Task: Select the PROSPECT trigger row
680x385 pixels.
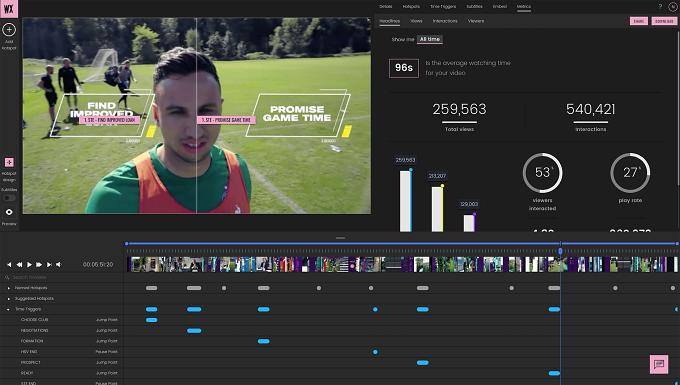Action: (x=62, y=362)
